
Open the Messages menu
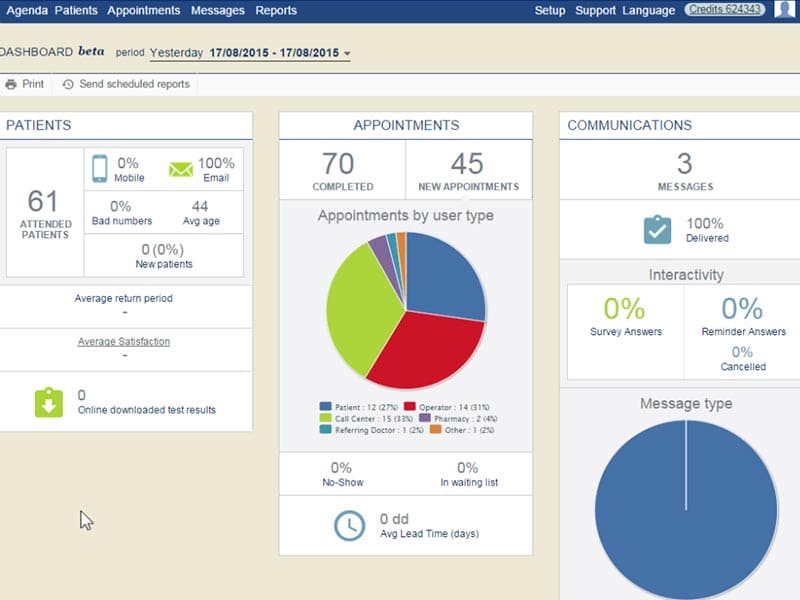218,10
